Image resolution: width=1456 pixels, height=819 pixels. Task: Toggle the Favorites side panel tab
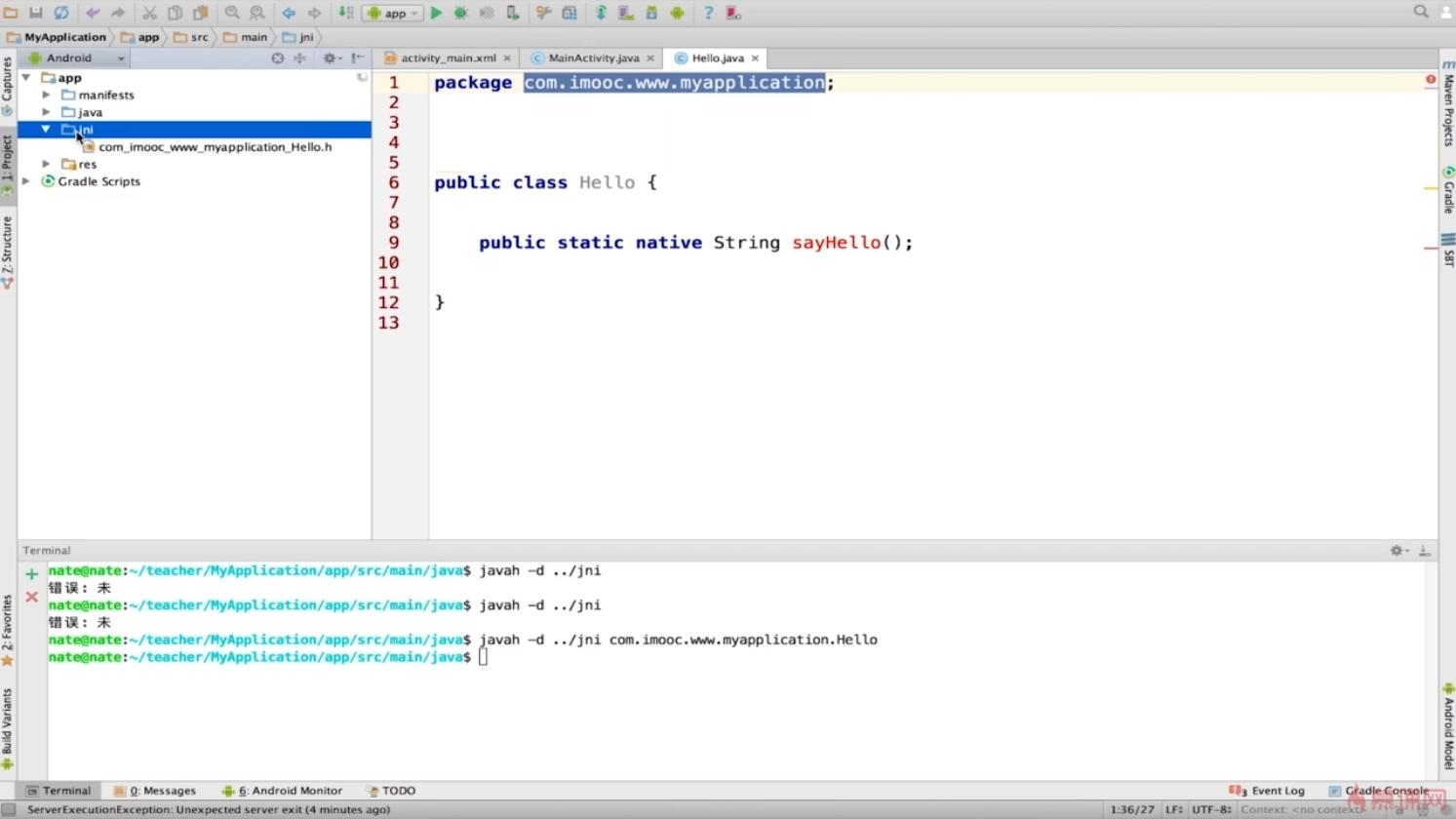click(x=8, y=630)
